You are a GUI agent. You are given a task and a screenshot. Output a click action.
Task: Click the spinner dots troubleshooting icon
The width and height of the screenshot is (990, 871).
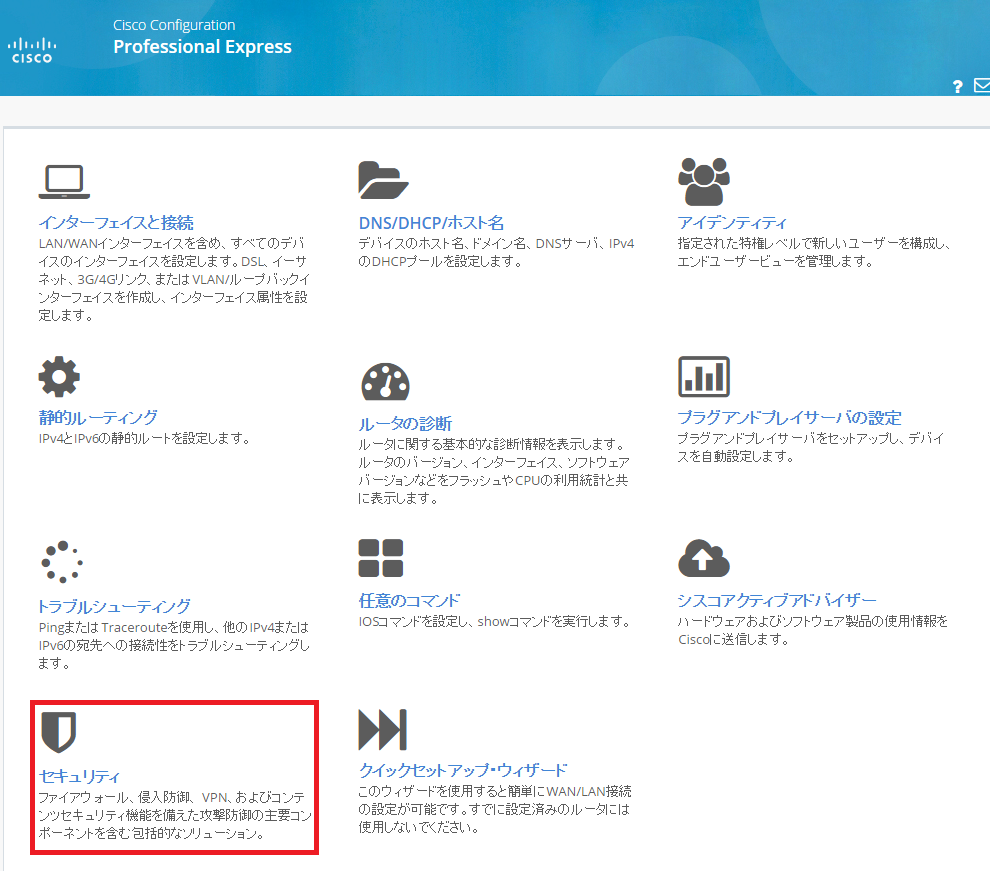click(x=62, y=561)
